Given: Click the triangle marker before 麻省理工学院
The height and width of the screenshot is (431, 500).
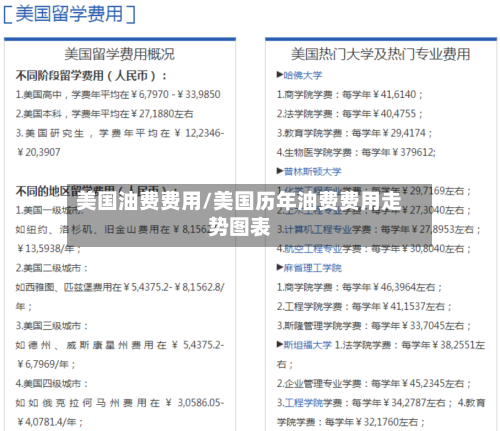Looking at the screenshot, I should (x=280, y=267).
